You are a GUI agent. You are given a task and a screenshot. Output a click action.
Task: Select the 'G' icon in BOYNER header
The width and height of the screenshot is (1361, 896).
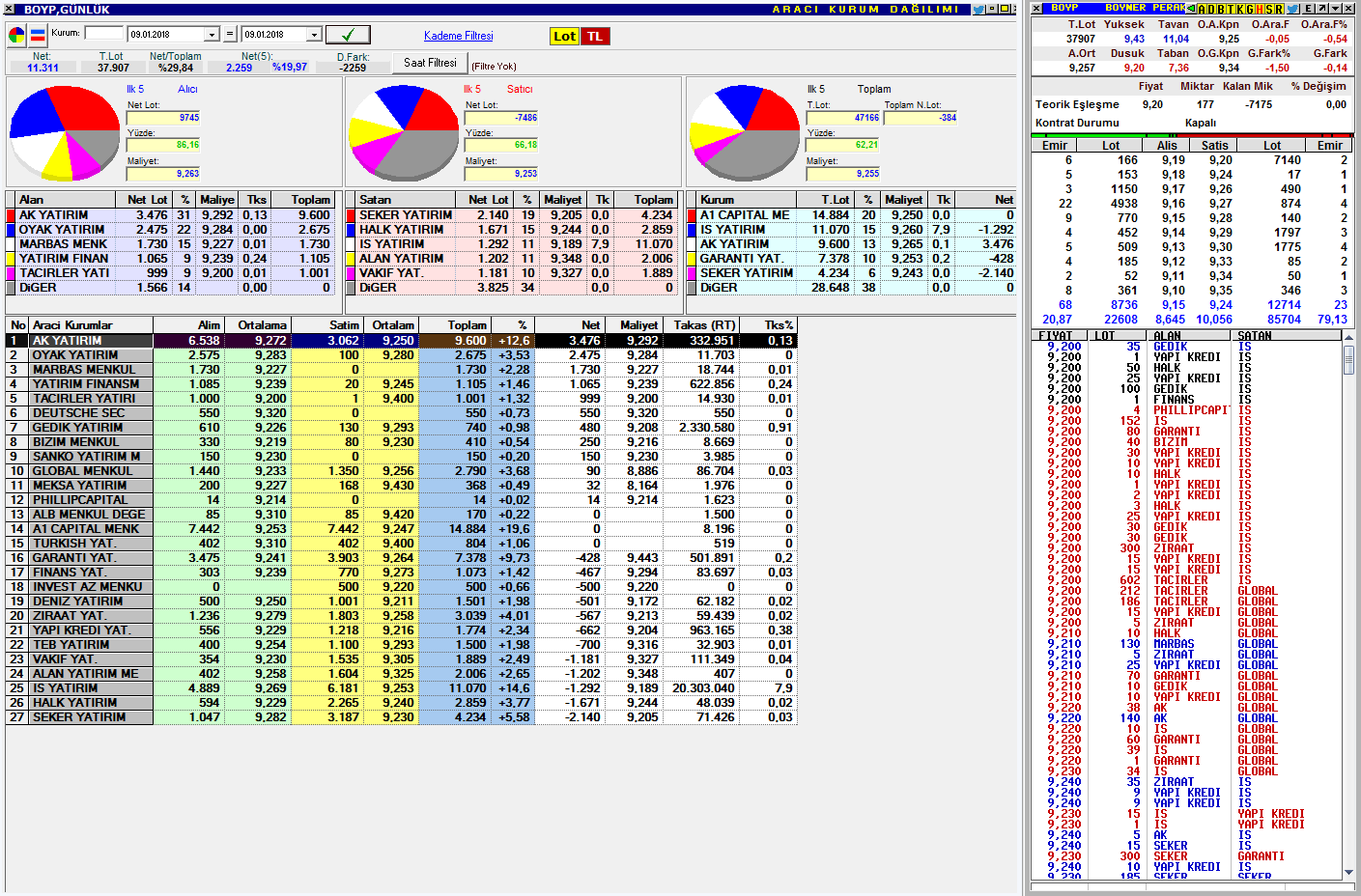(1250, 9)
